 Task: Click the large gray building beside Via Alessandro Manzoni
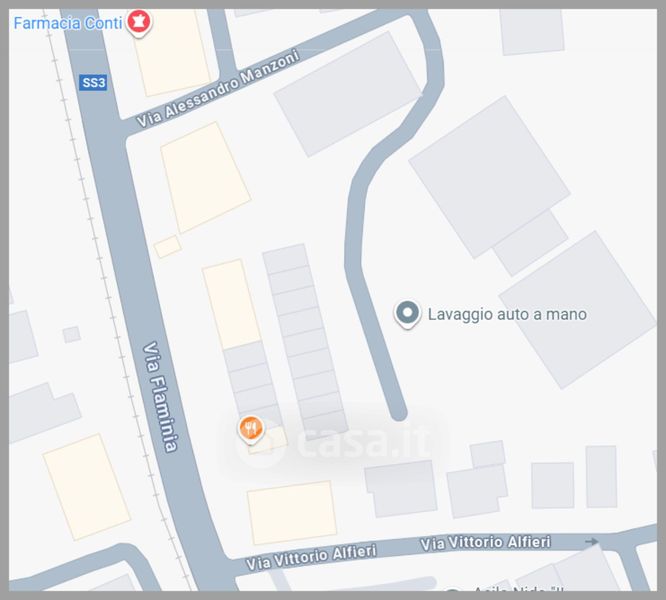pyautogui.click(x=347, y=94)
